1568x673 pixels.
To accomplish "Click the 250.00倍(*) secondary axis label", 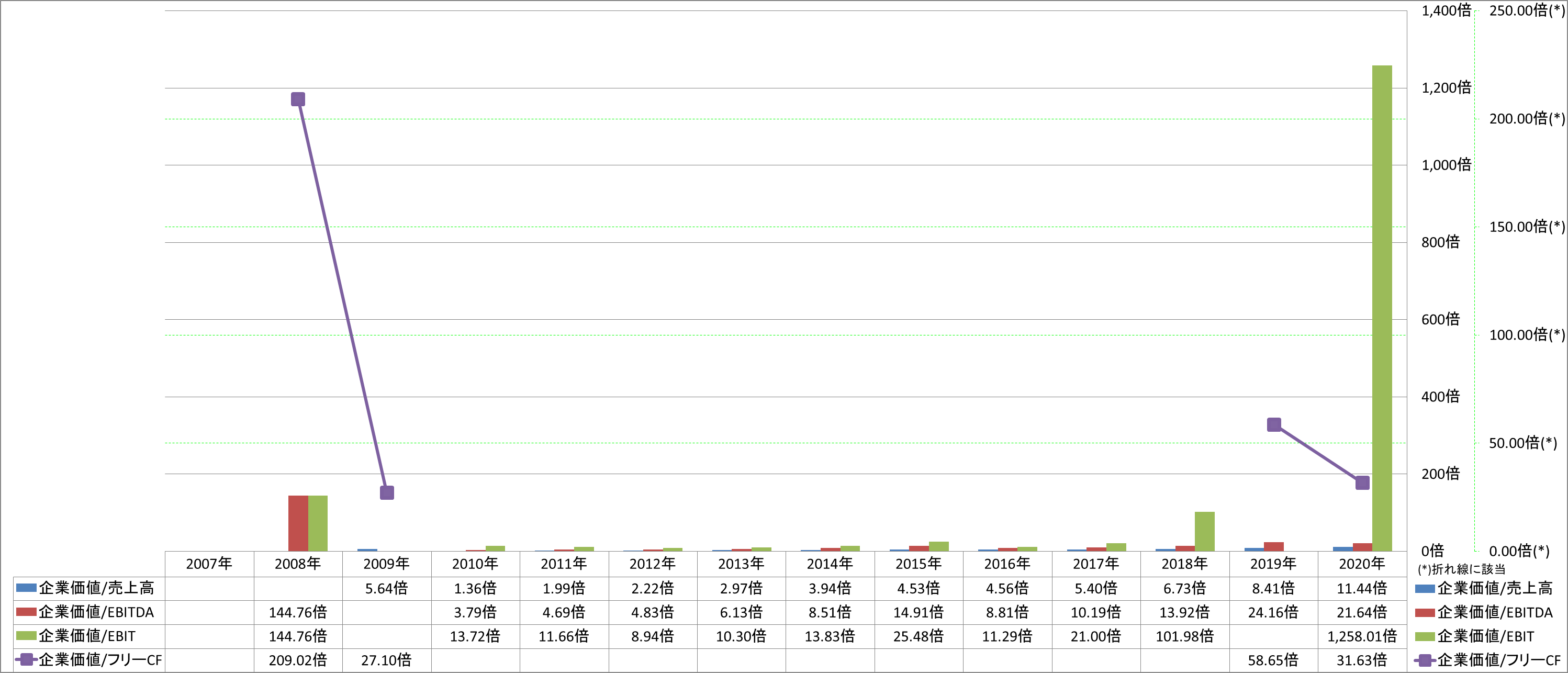I will 1527,10.
